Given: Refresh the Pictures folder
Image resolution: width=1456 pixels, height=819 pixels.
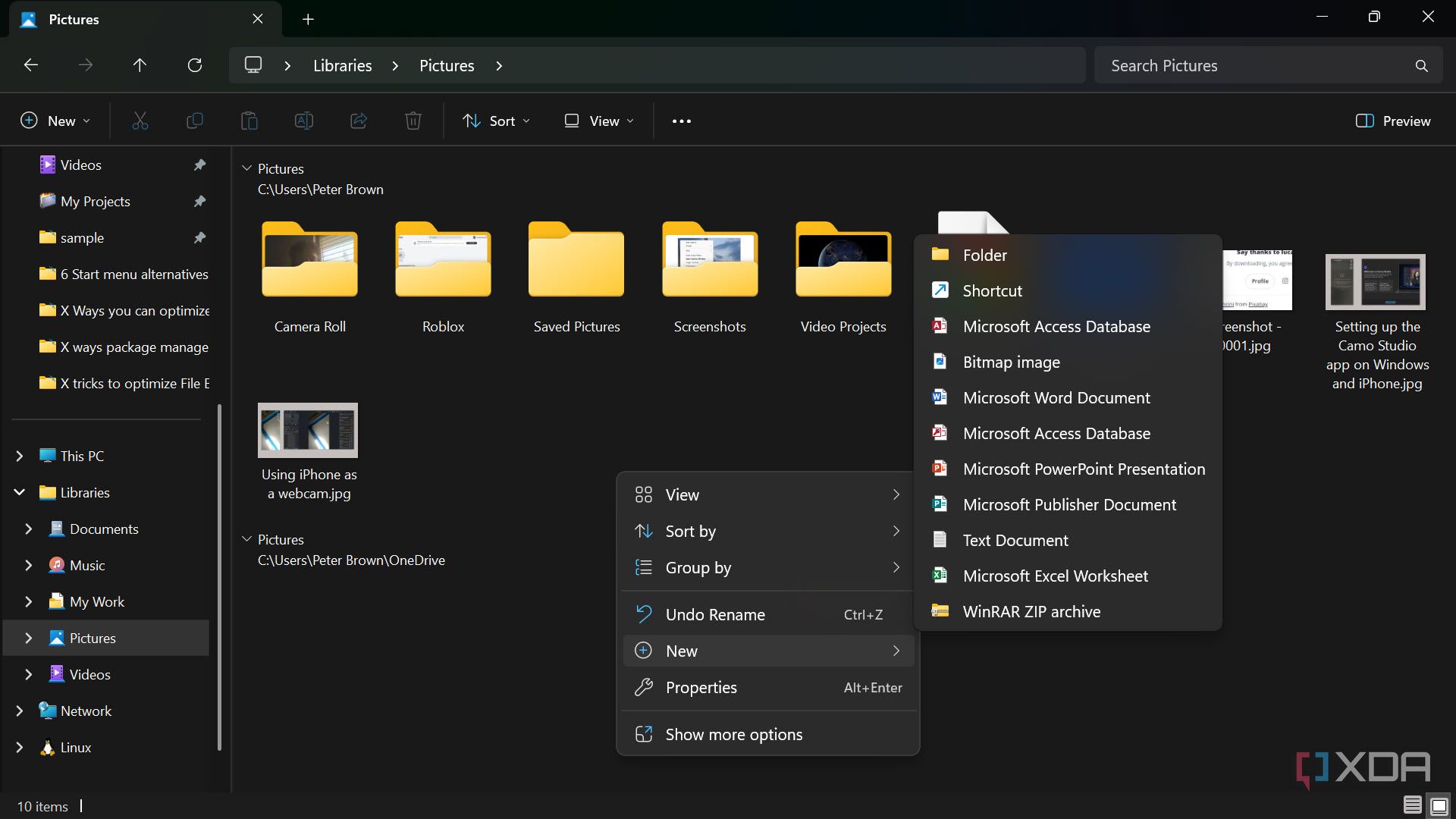Looking at the screenshot, I should point(195,65).
